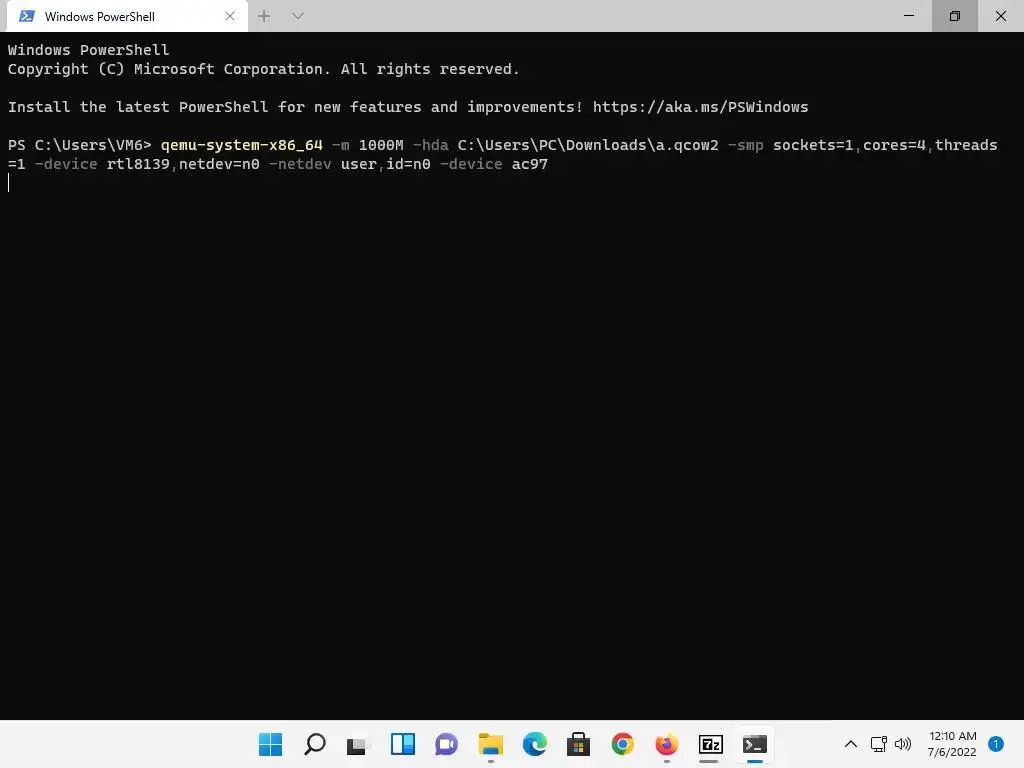Show hidden system tray icons
This screenshot has height=768, width=1024.
pyautogui.click(x=851, y=744)
